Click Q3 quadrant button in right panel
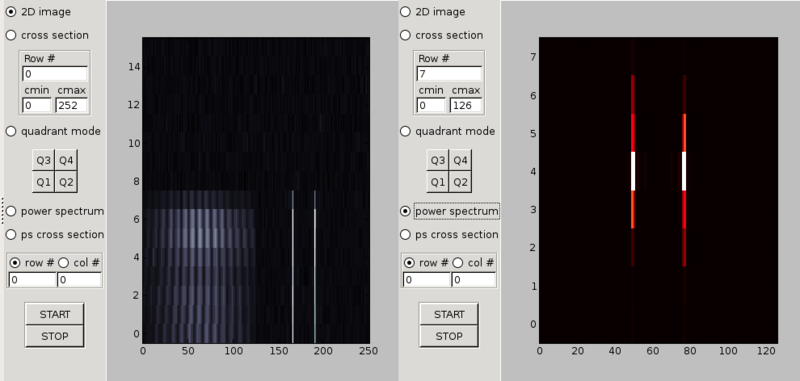This screenshot has height=381, width=800. pos(438,161)
